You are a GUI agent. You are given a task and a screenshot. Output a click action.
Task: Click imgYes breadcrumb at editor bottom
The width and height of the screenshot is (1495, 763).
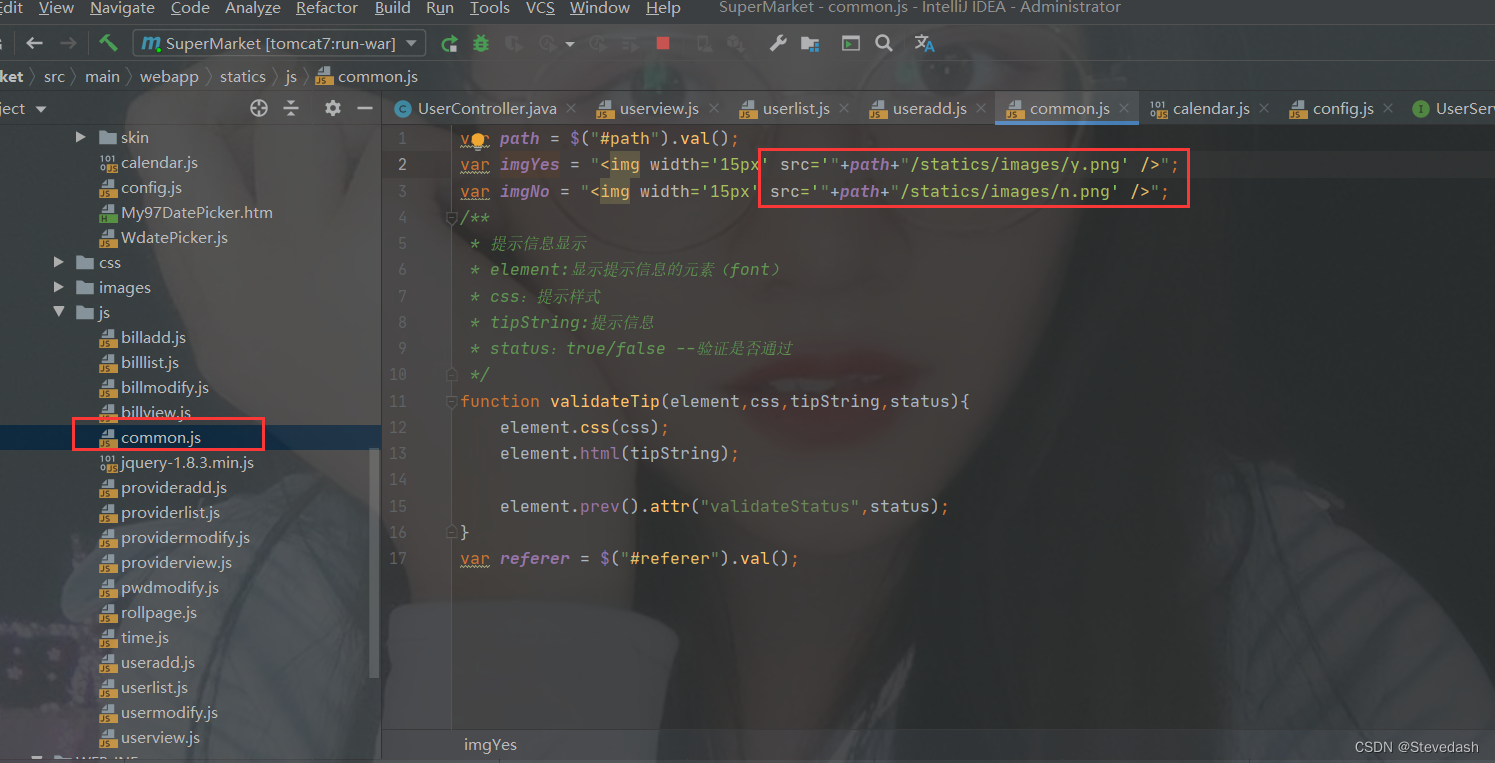click(490, 745)
